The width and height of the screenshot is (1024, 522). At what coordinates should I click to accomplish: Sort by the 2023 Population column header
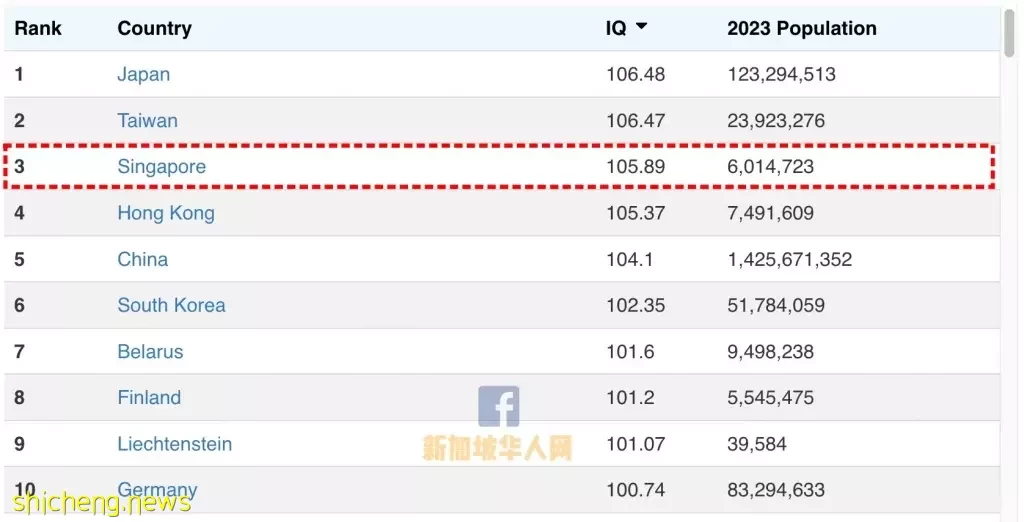pos(802,28)
